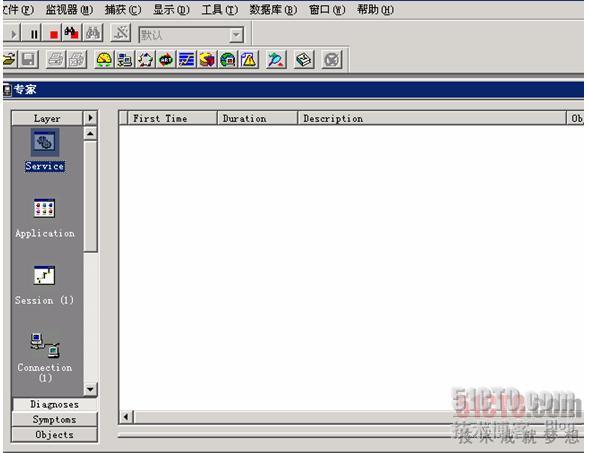Open the Global Statistics icon
The height and width of the screenshot is (453, 589).
228,59
